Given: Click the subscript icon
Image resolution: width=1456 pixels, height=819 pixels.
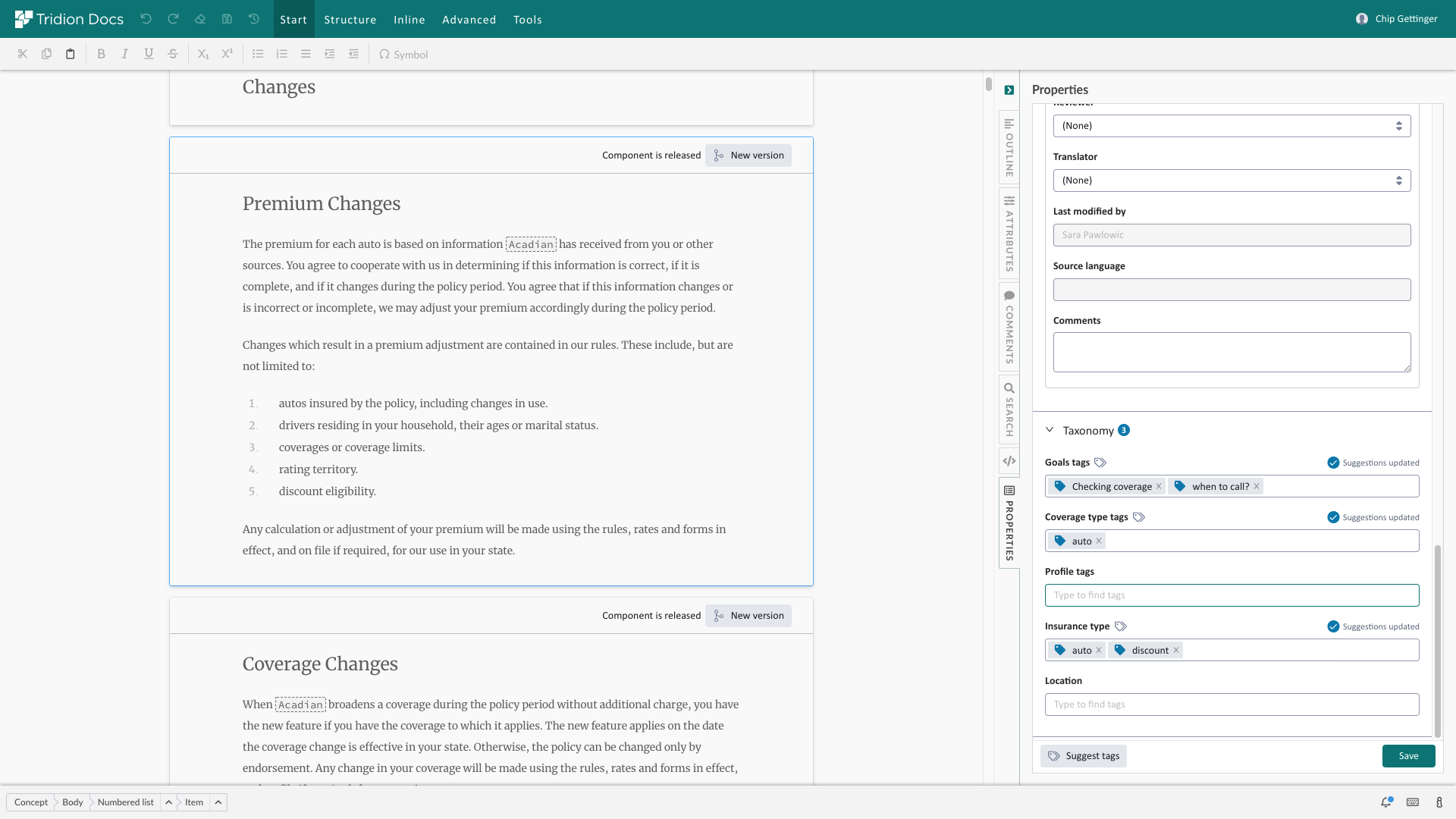Looking at the screenshot, I should (x=202, y=54).
